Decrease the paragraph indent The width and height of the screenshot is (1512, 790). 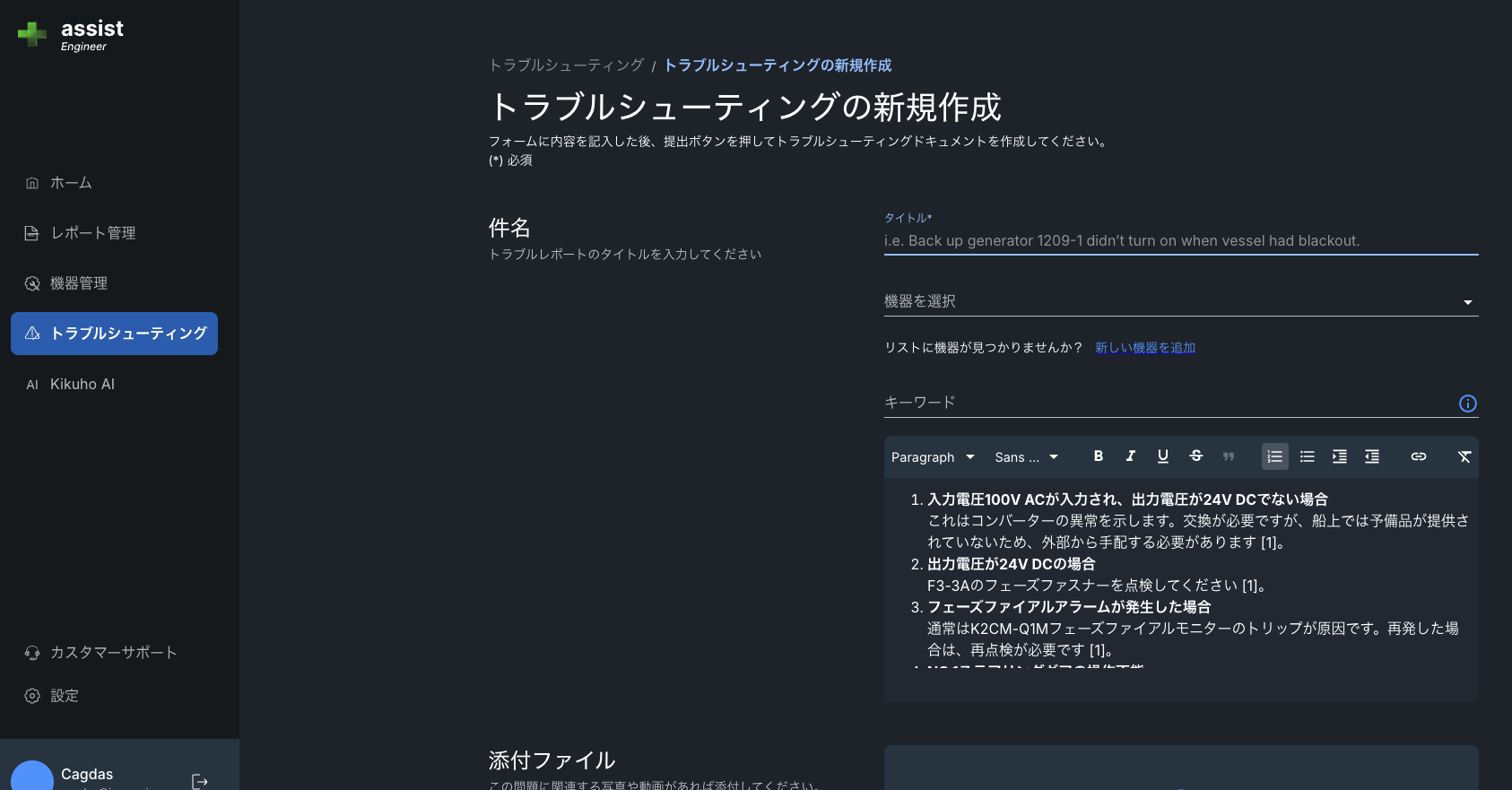tap(1372, 456)
